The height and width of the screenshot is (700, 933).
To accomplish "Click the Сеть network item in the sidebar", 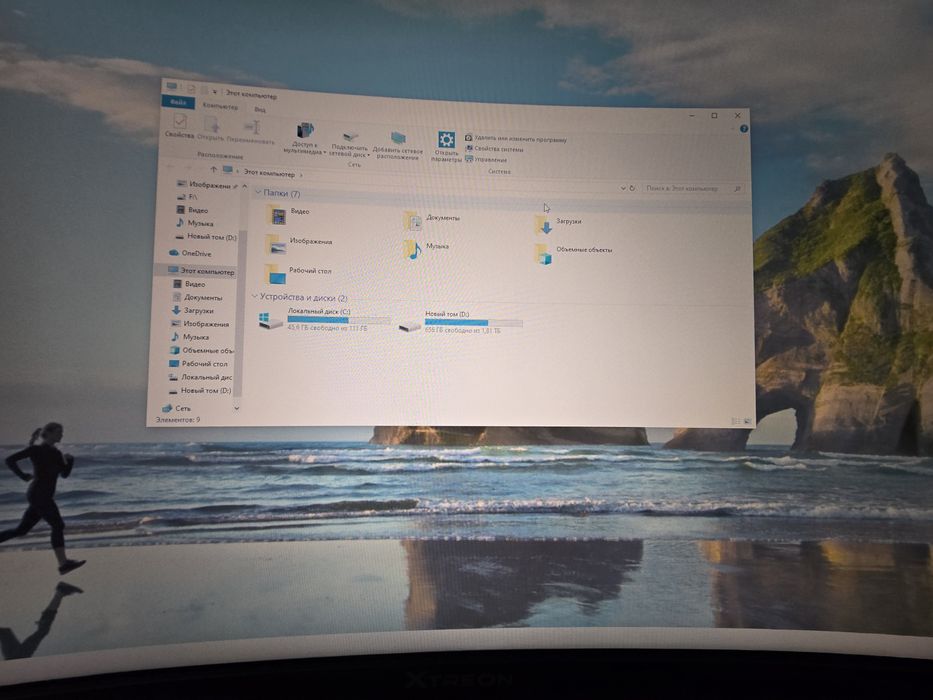I will (x=176, y=408).
